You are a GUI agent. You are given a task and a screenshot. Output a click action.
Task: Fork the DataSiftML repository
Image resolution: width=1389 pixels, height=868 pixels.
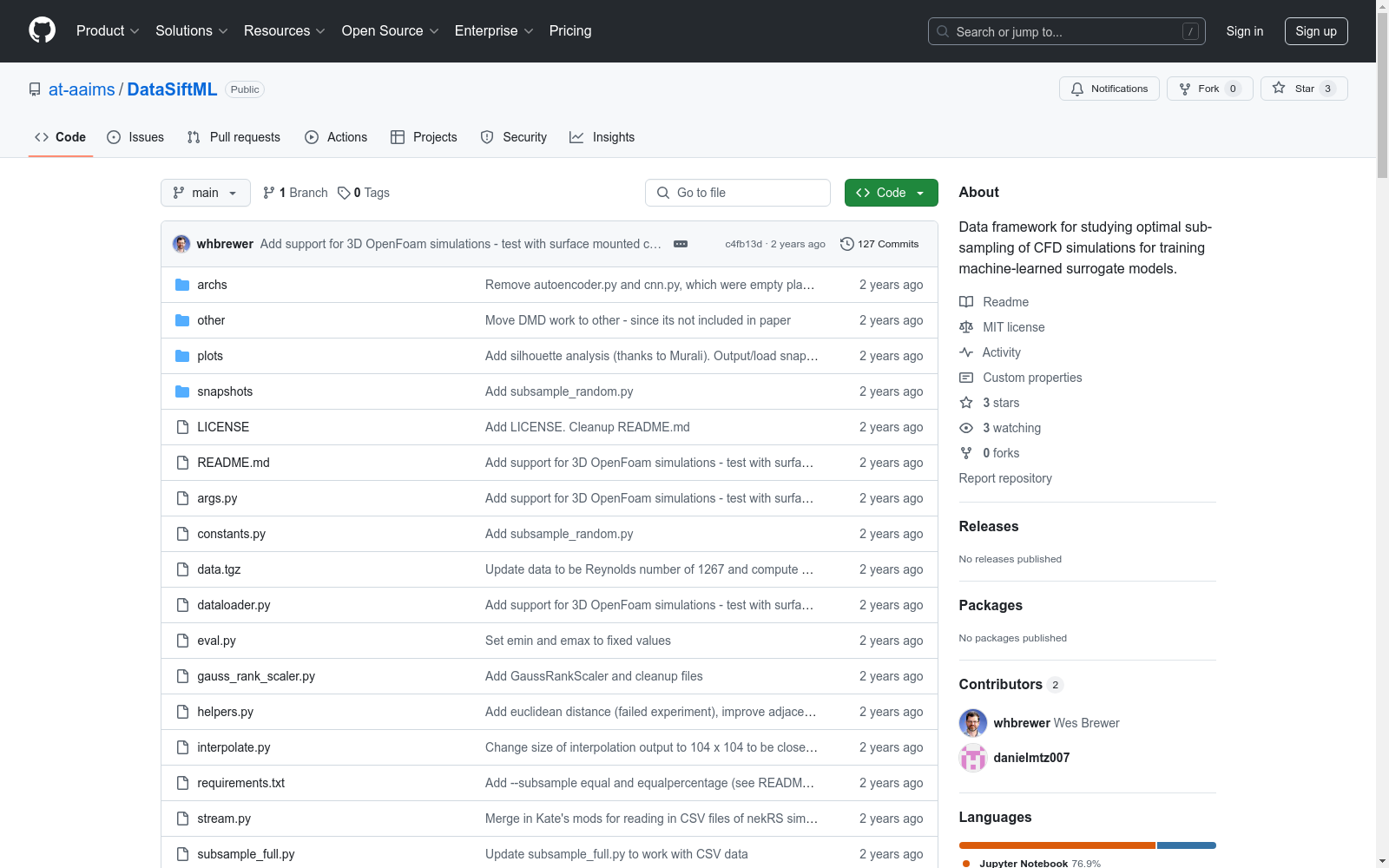click(x=1210, y=89)
